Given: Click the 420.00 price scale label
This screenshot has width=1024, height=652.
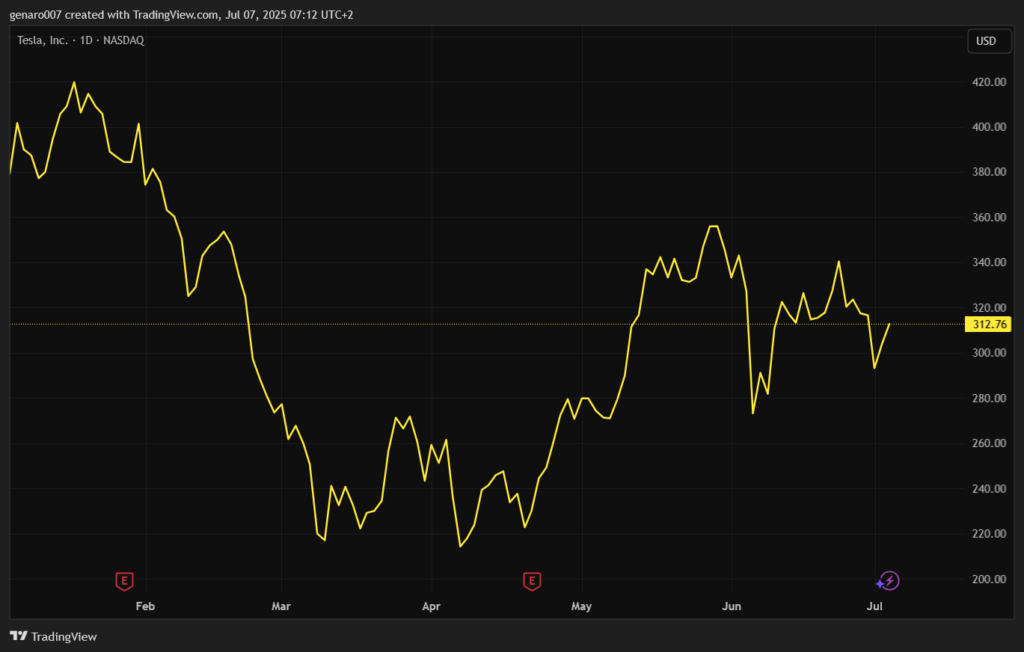Looking at the screenshot, I should pyautogui.click(x=988, y=82).
